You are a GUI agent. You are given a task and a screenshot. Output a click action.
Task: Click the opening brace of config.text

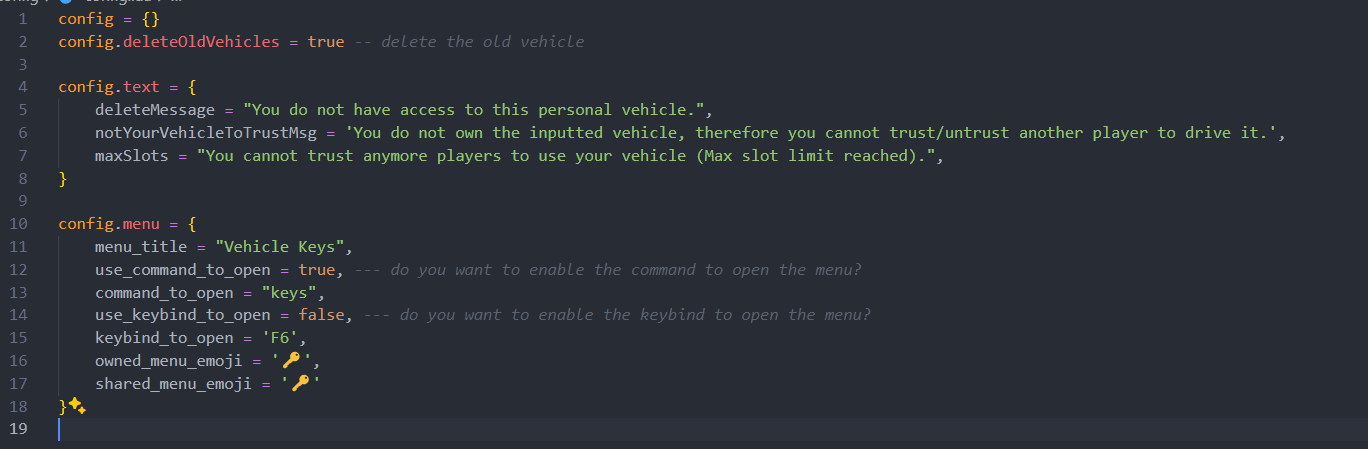tap(192, 87)
